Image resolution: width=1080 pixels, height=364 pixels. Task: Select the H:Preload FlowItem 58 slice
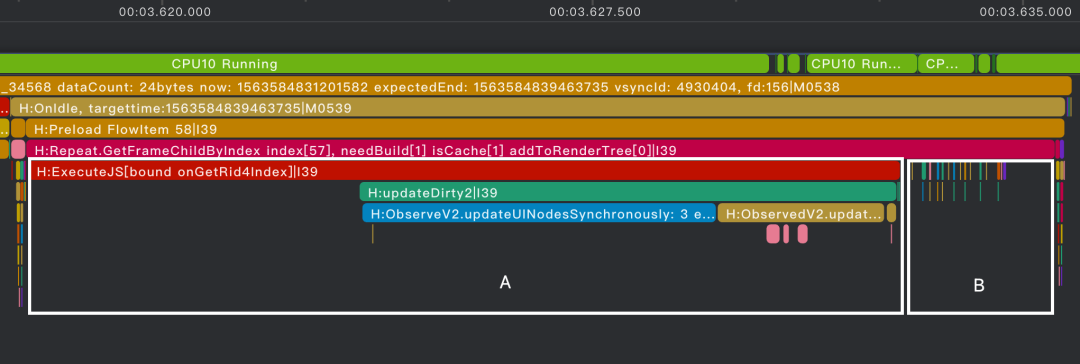coord(545,129)
